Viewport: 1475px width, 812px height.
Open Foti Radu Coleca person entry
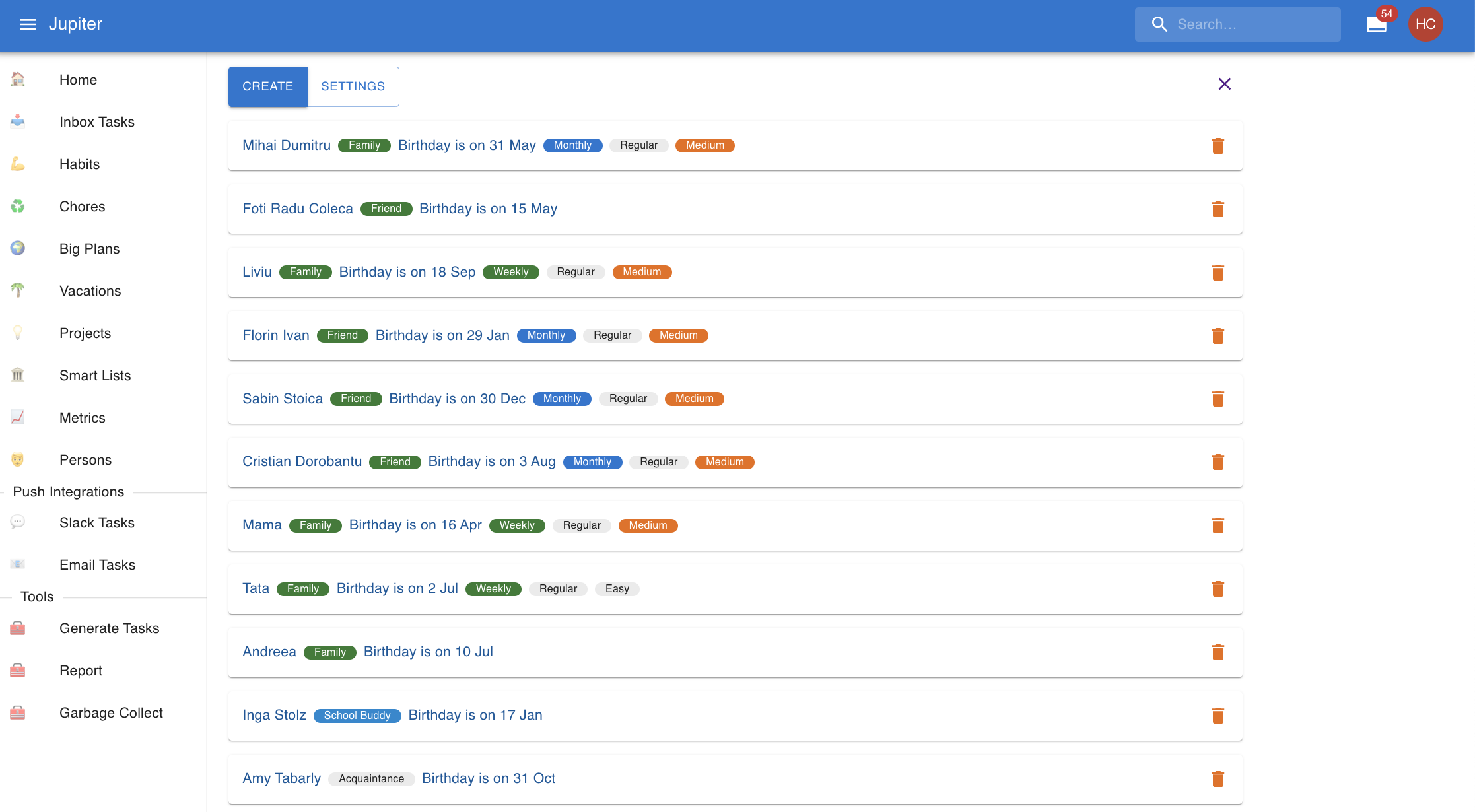[x=298, y=209]
